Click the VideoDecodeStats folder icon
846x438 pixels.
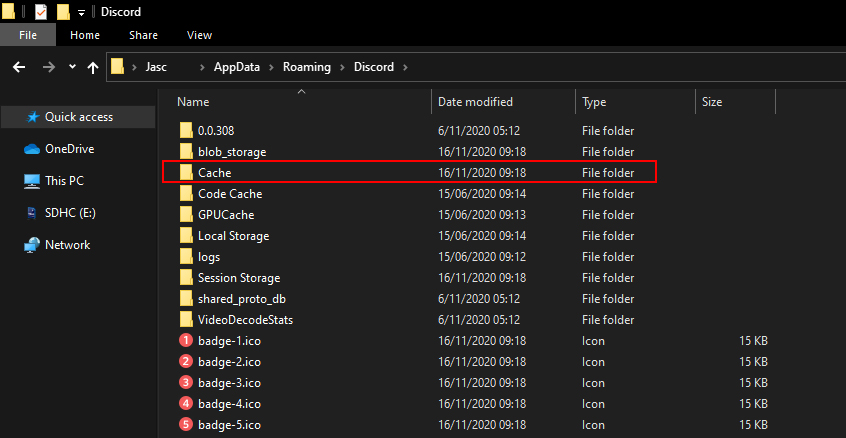pos(186,319)
